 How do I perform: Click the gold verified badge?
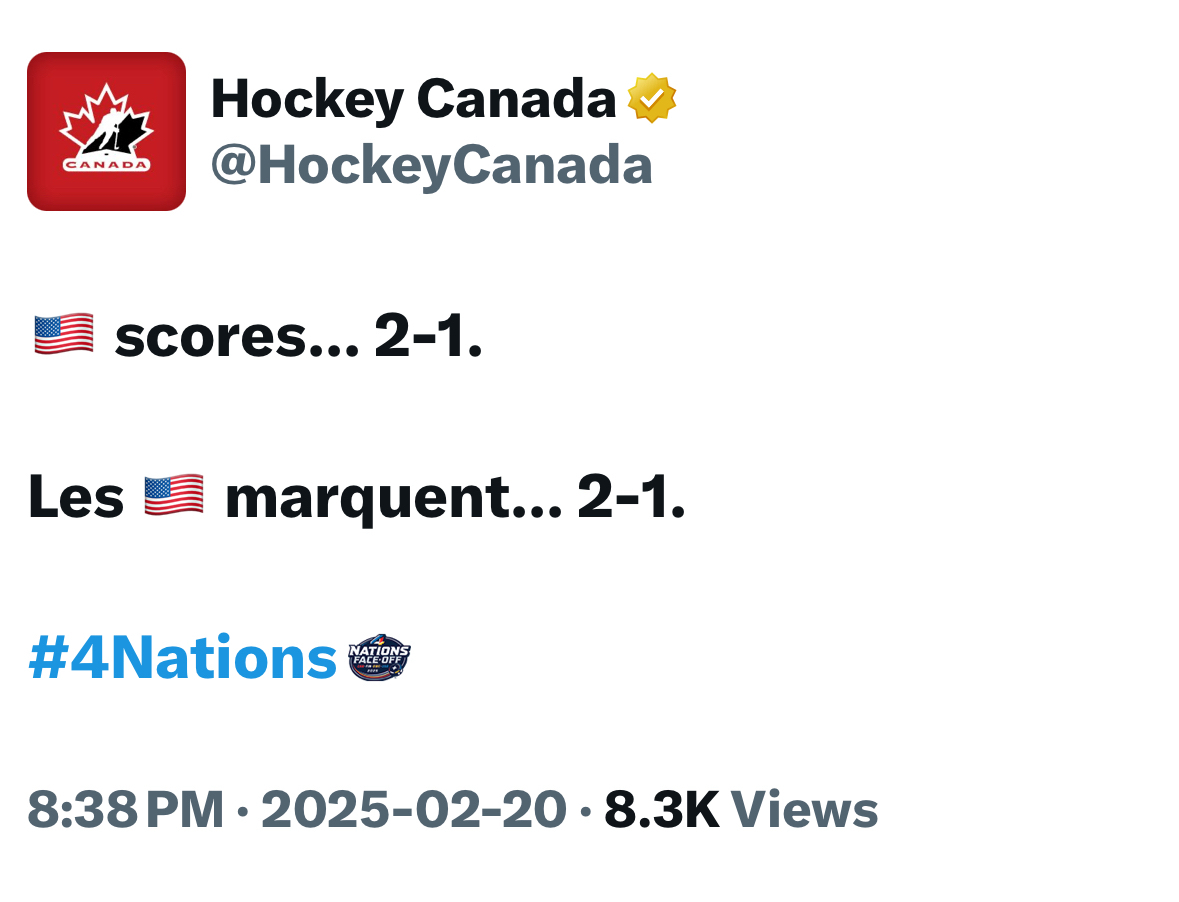tap(651, 98)
